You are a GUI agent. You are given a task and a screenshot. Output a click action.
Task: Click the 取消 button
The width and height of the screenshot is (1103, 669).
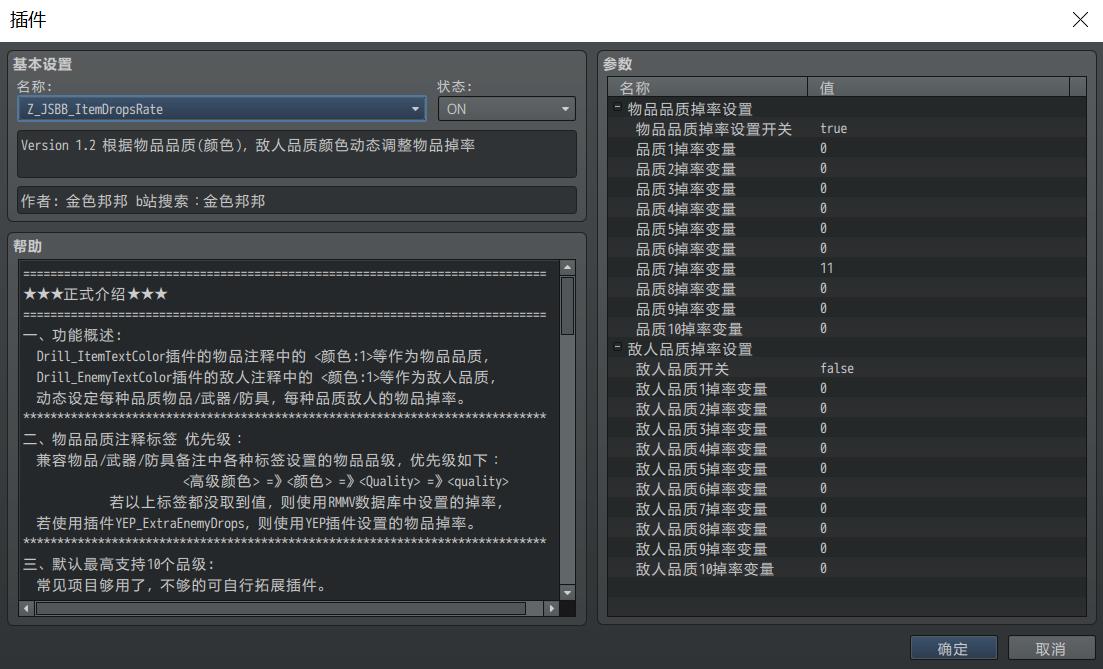point(1050,649)
